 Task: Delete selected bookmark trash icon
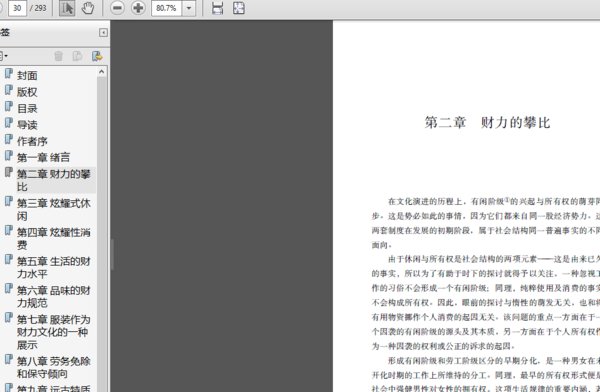59,56
